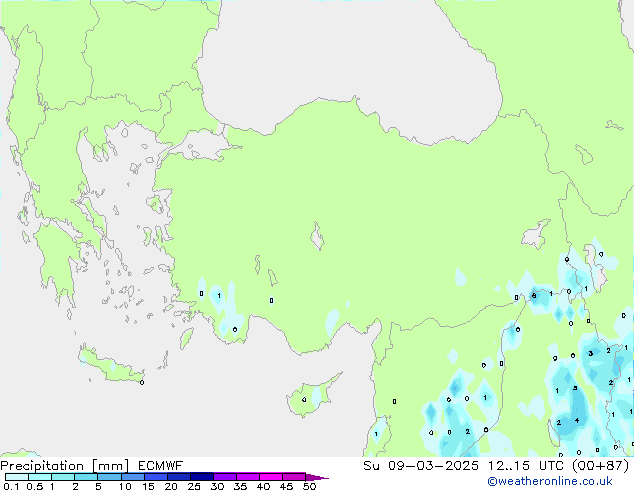
Task: Click the "30" legend scale label
Action: (x=217, y=486)
